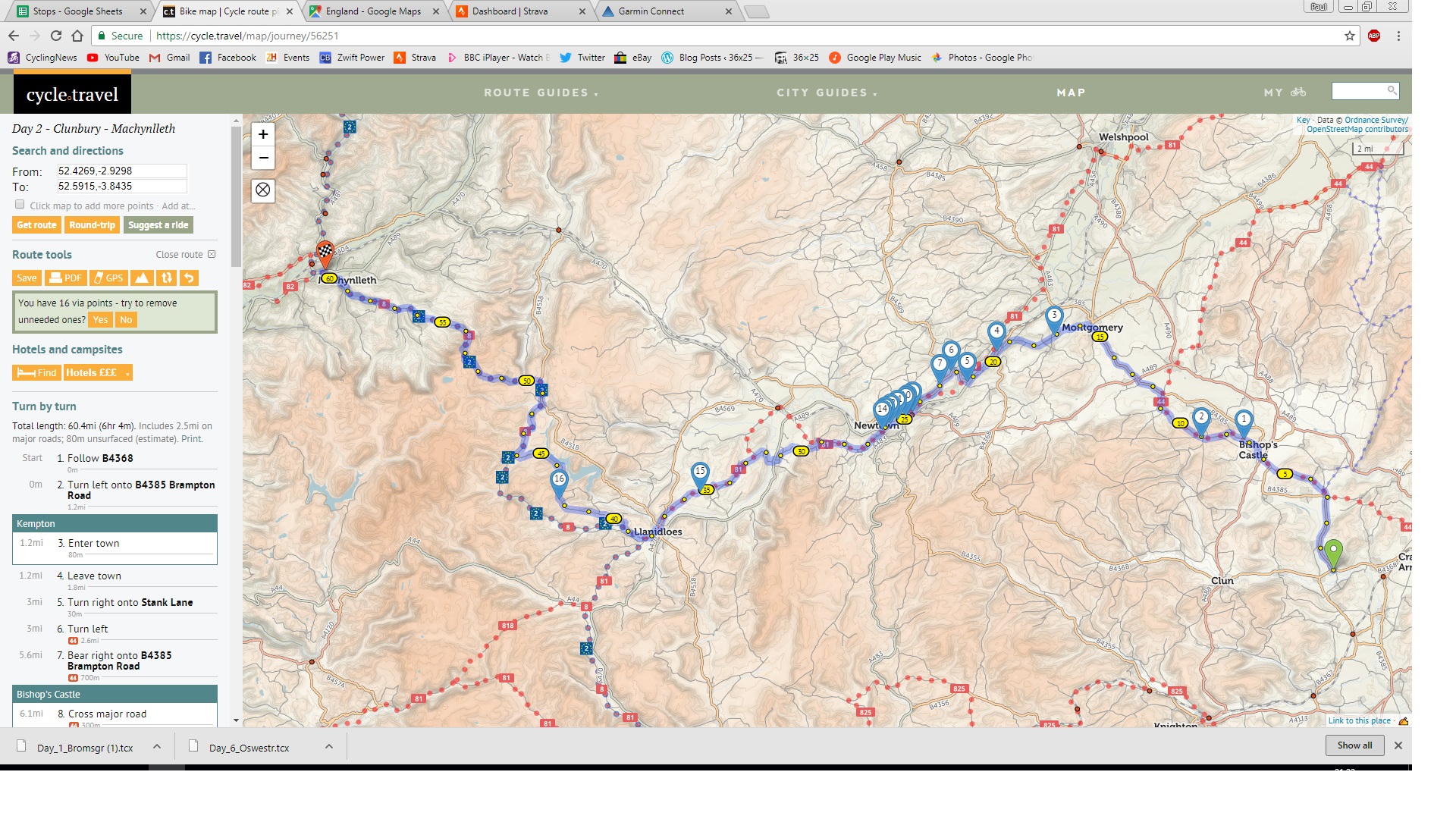The image size is (1456, 819).
Task: Click the sidebar scrollbar down arrow
Action: click(x=236, y=720)
